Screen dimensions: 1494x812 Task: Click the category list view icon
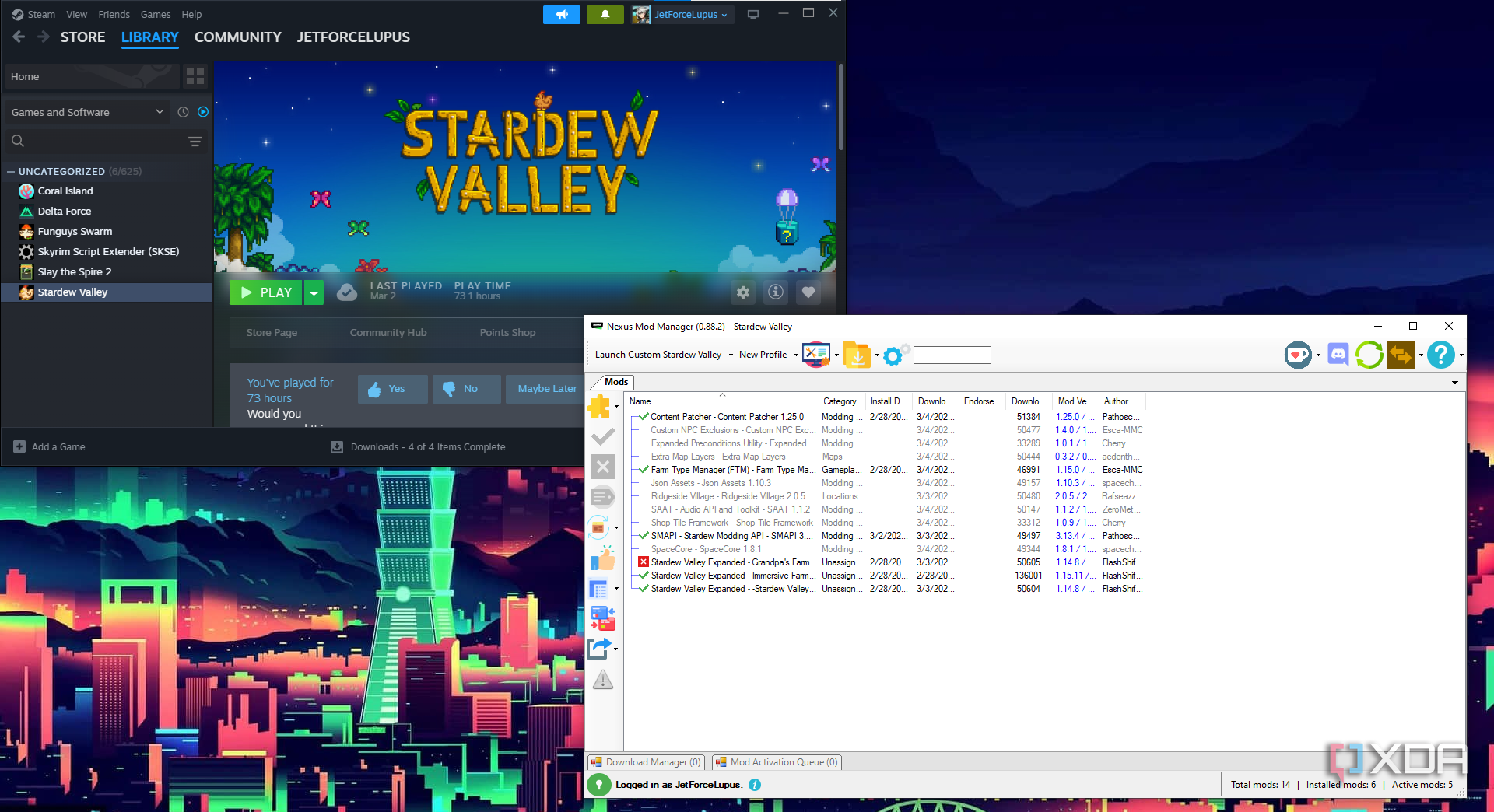pos(598,589)
